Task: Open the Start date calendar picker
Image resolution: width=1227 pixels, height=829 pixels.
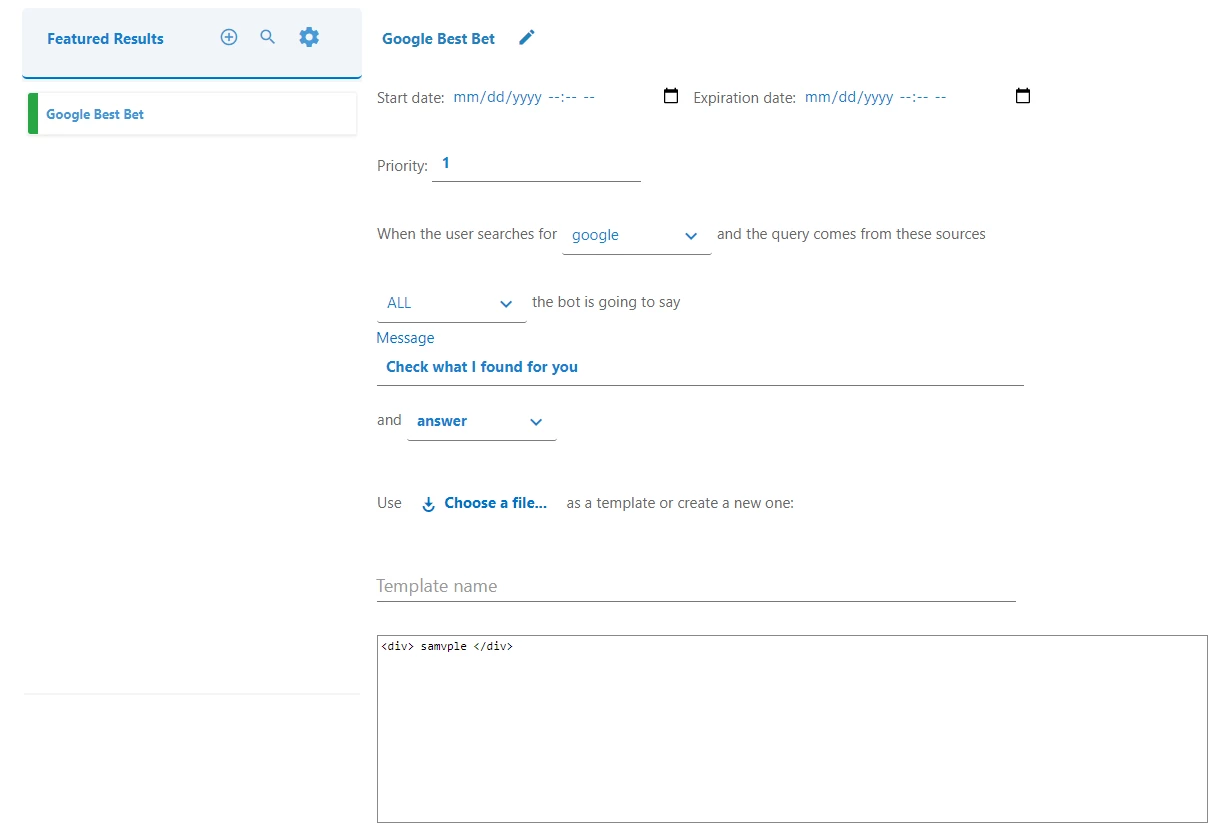Action: click(671, 97)
